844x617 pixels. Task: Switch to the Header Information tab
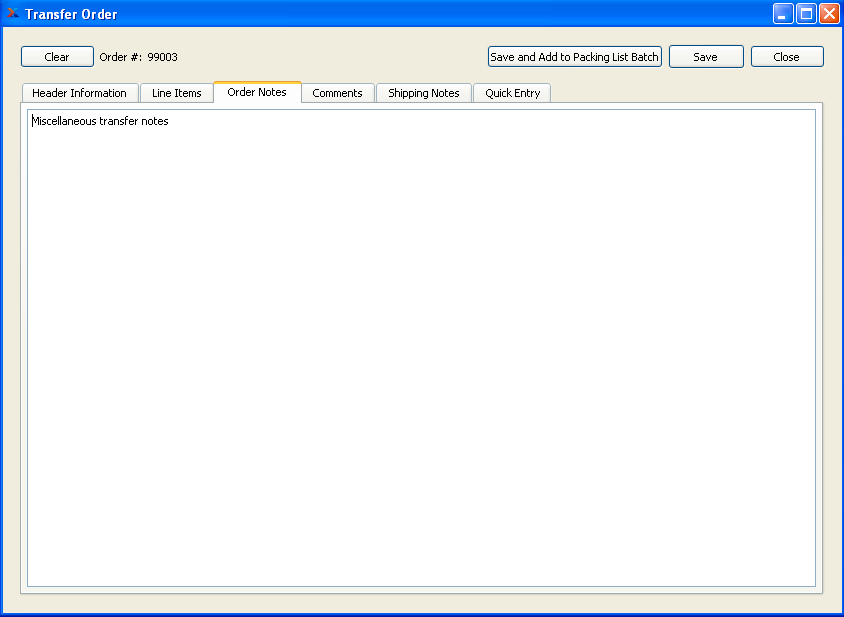[79, 92]
